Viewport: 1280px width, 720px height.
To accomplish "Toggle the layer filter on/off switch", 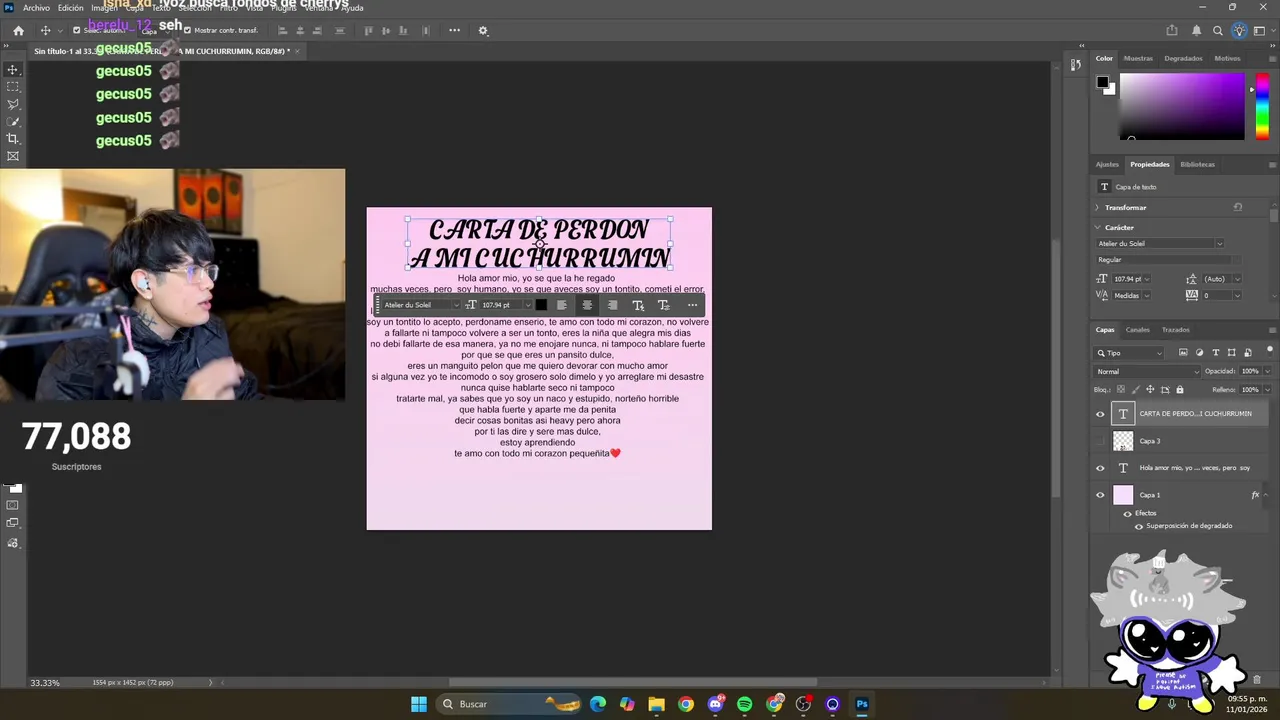I will click(1269, 350).
